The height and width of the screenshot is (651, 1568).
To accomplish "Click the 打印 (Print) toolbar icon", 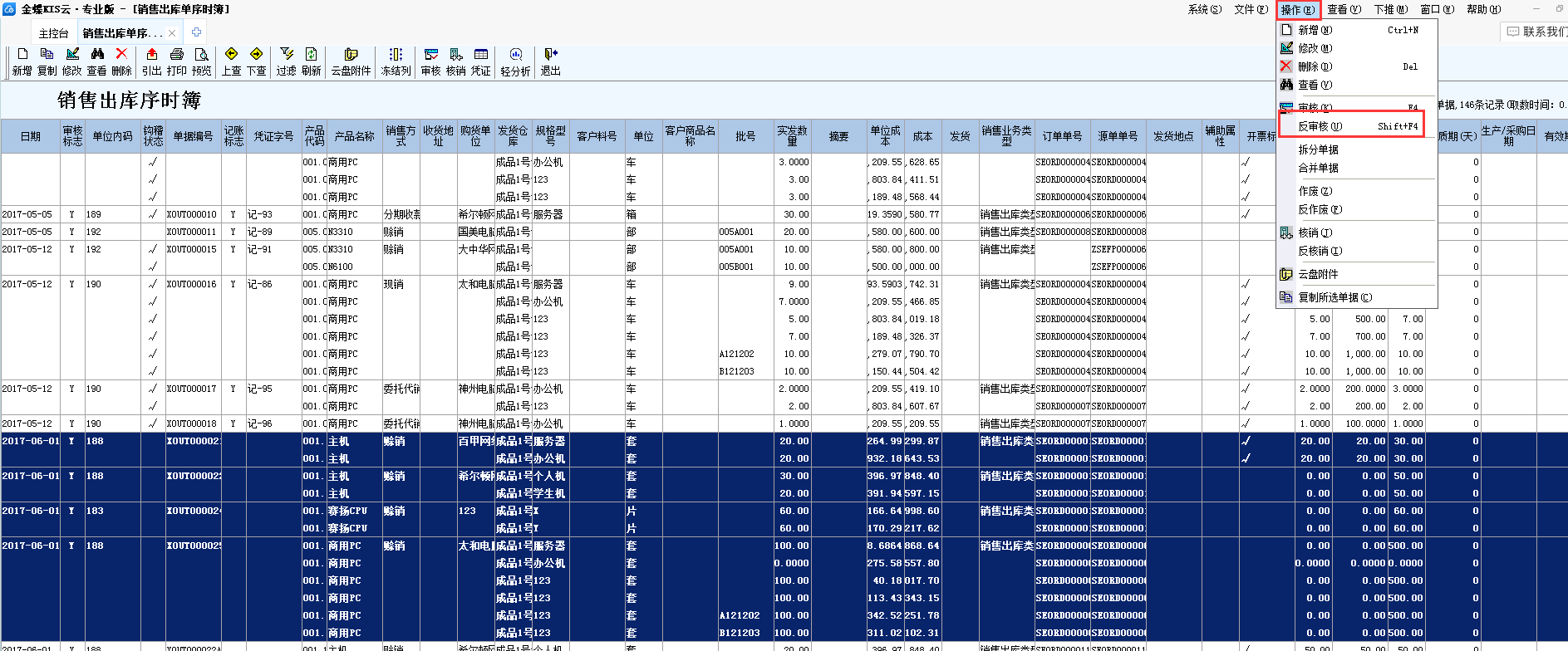I will (x=176, y=61).
